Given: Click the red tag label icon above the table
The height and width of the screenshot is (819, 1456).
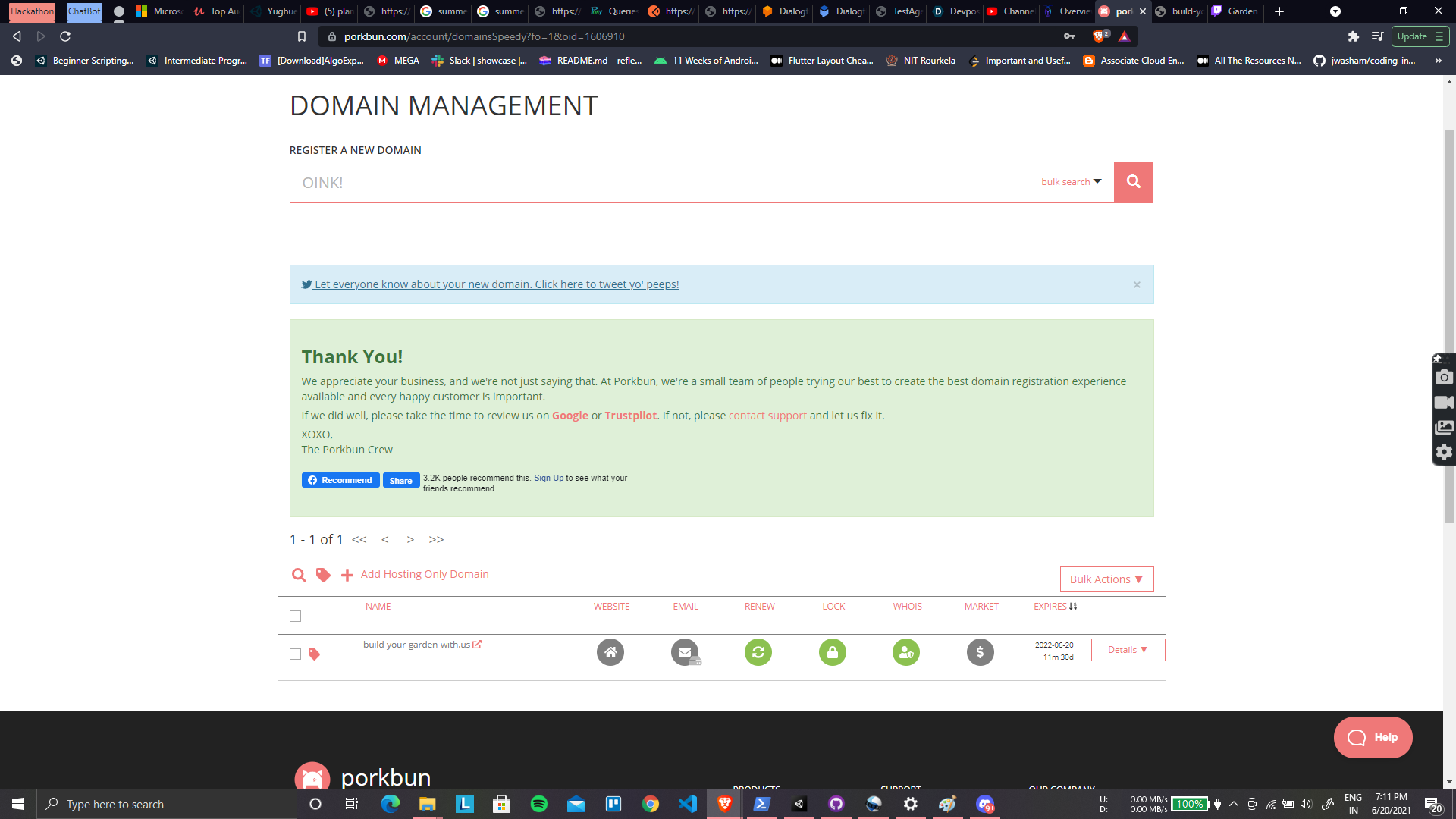Looking at the screenshot, I should click(322, 575).
